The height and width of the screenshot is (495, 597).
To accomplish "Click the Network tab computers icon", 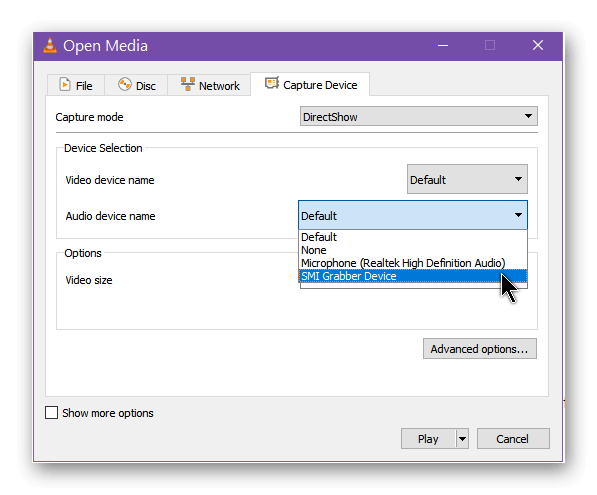I will 188,84.
